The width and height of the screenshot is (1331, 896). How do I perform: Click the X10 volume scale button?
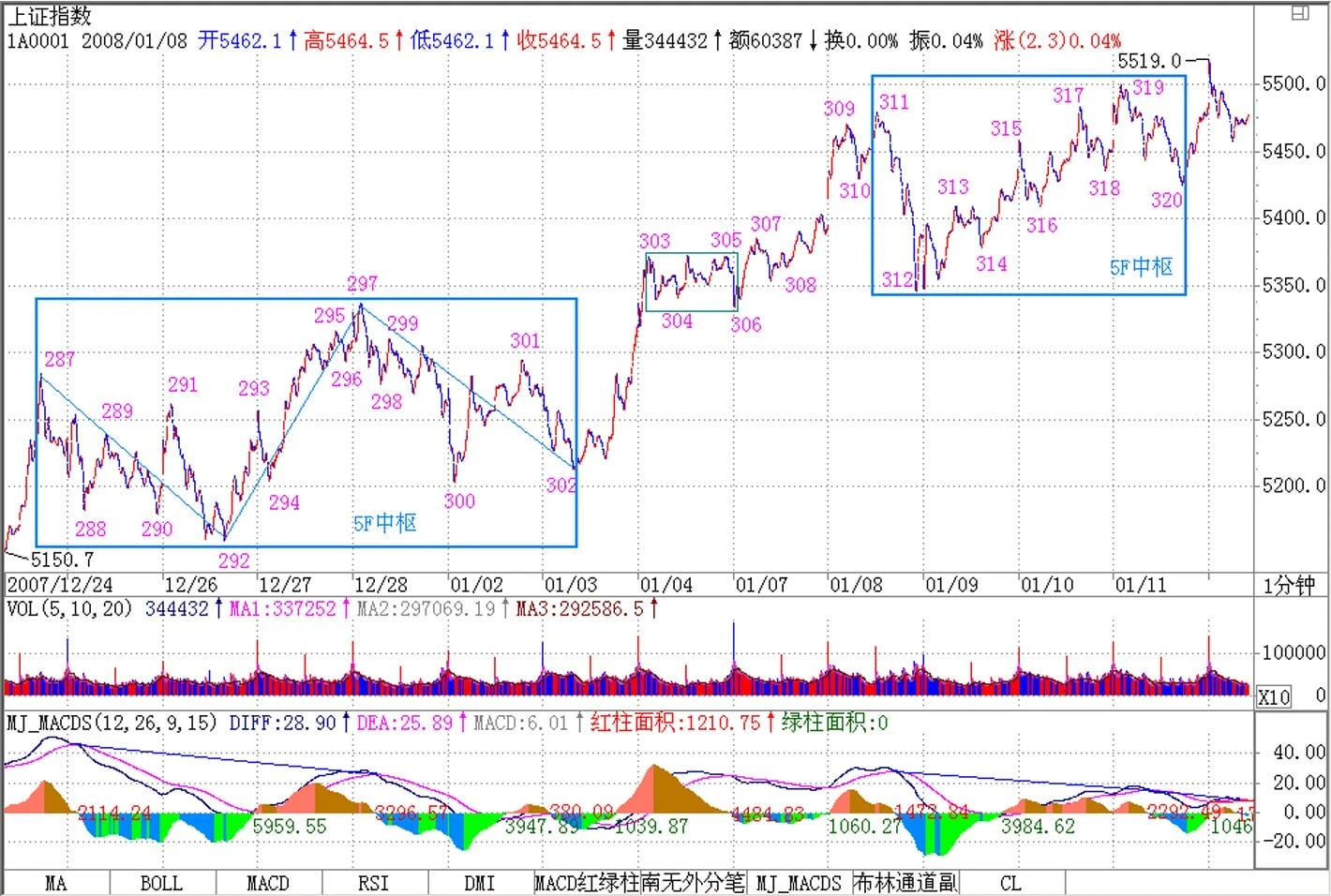point(1274,696)
